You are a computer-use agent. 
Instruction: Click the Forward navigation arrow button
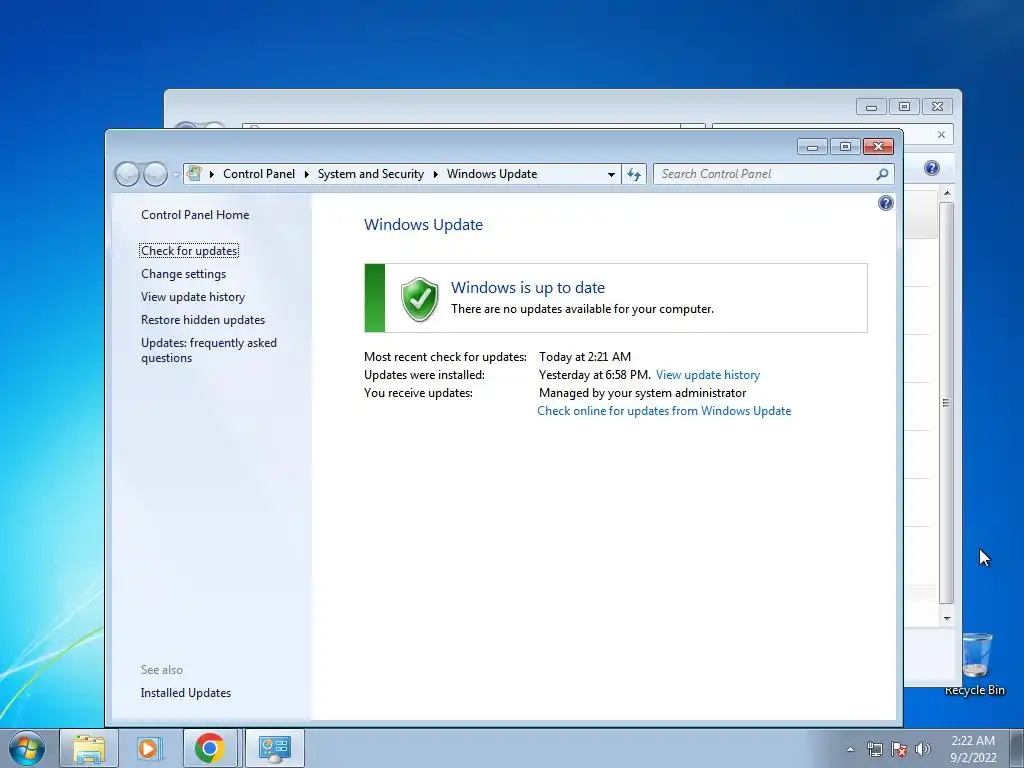click(x=155, y=174)
